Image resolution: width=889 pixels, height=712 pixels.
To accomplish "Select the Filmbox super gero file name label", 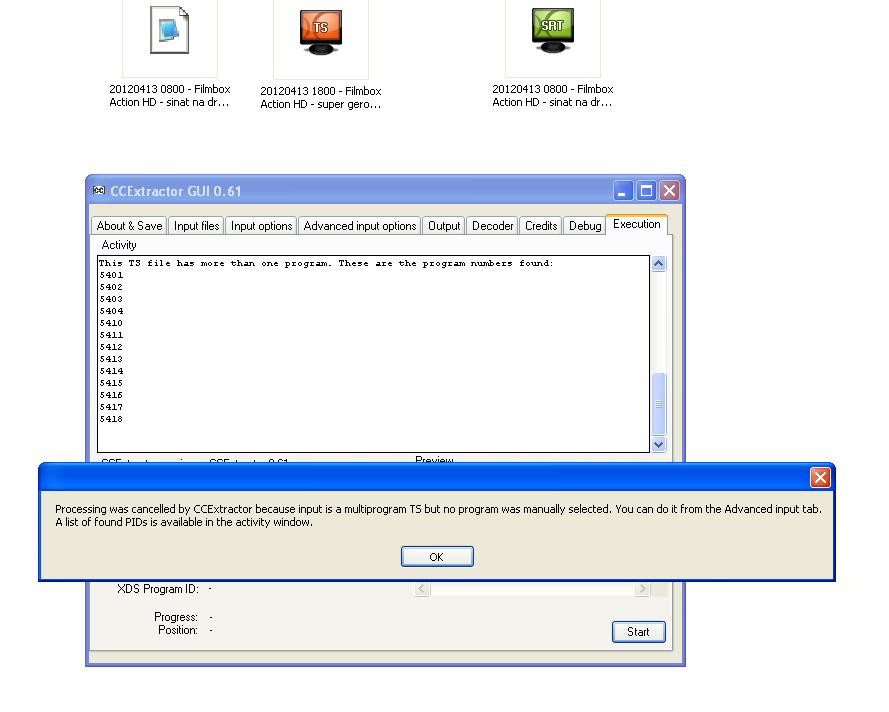I will 321,98.
